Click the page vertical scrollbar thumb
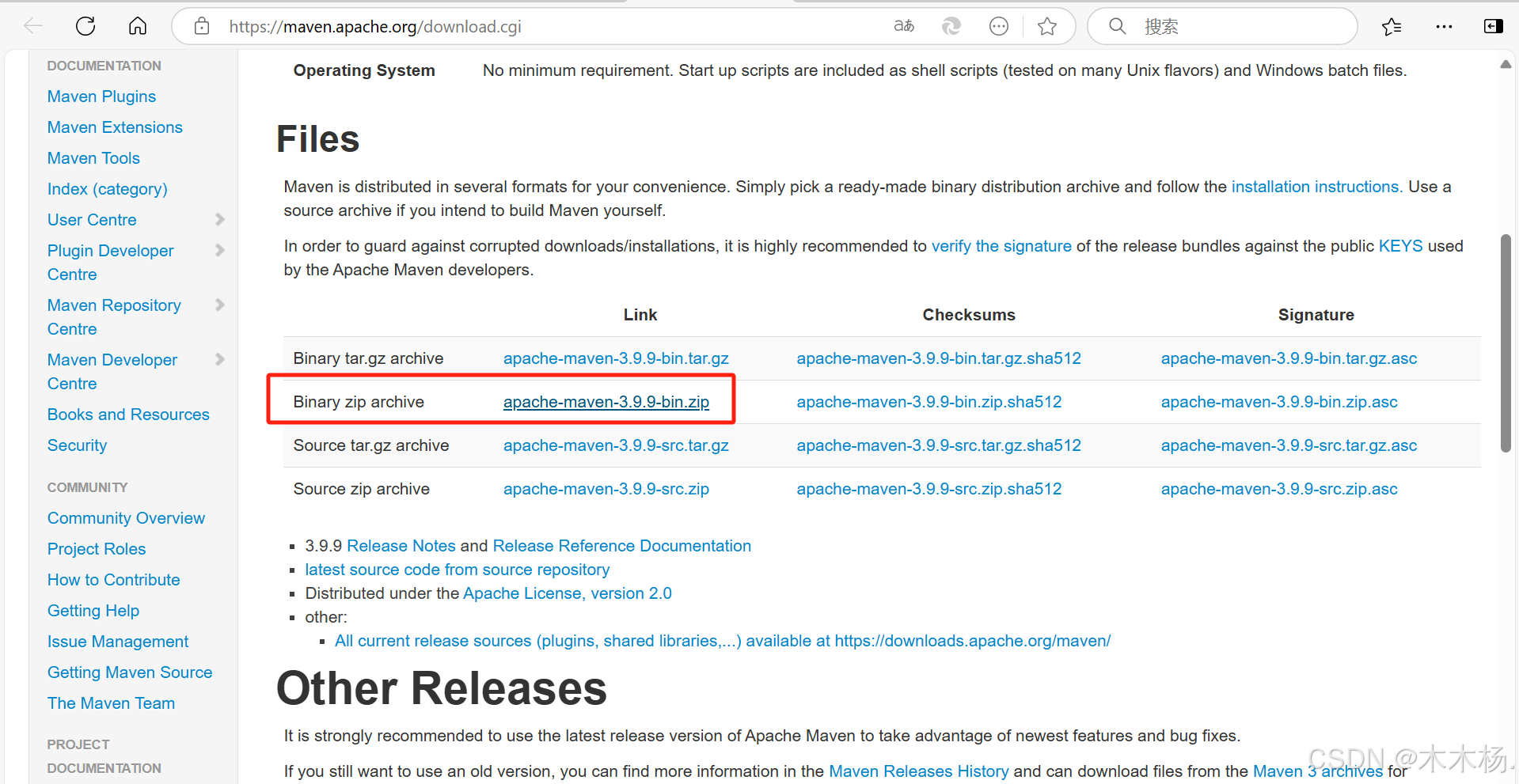Viewport: 1519px width, 784px height. [1506, 343]
